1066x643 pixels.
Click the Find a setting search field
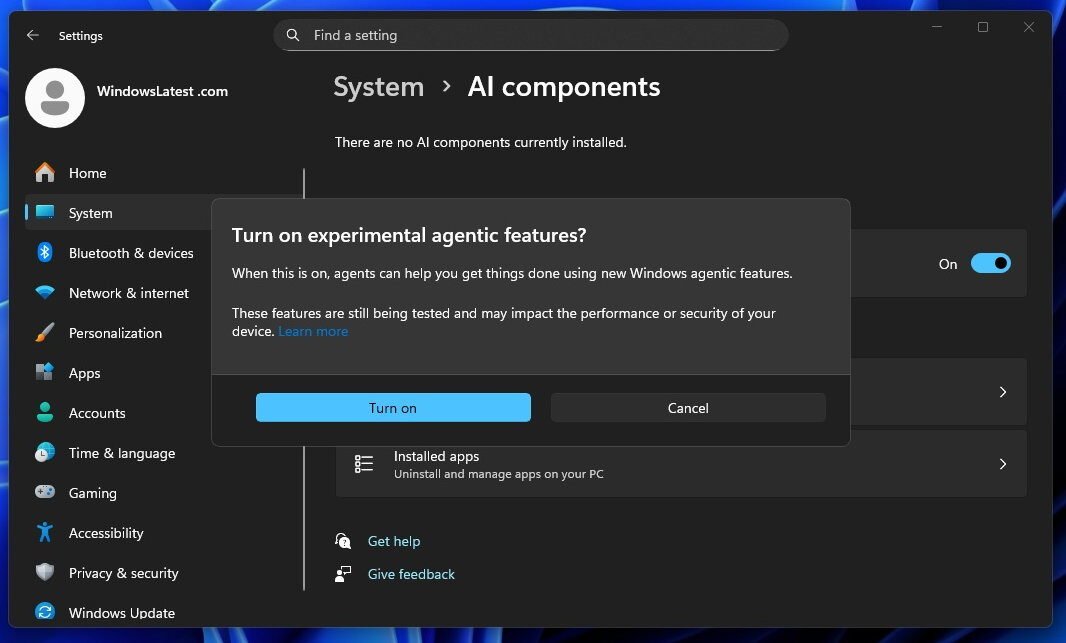[530, 35]
